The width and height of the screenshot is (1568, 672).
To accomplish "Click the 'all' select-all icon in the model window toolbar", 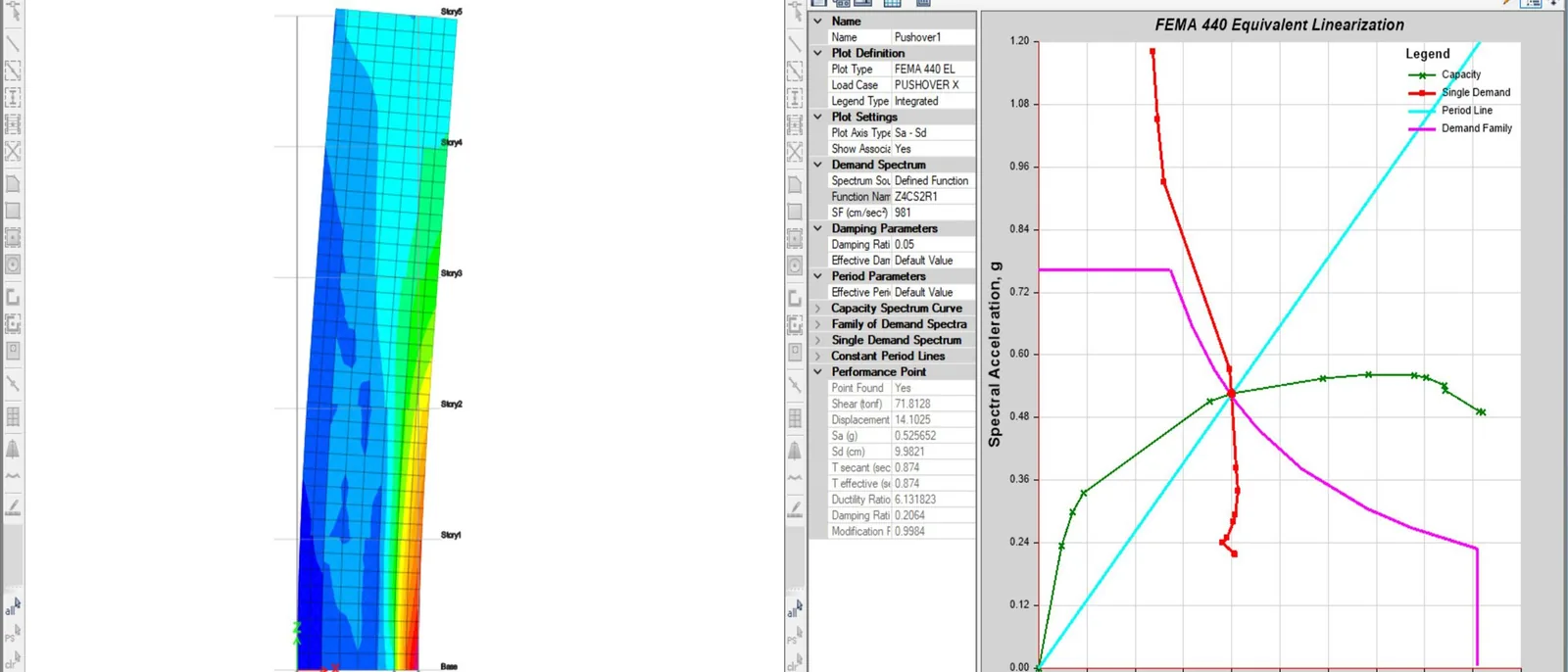I will tap(12, 607).
